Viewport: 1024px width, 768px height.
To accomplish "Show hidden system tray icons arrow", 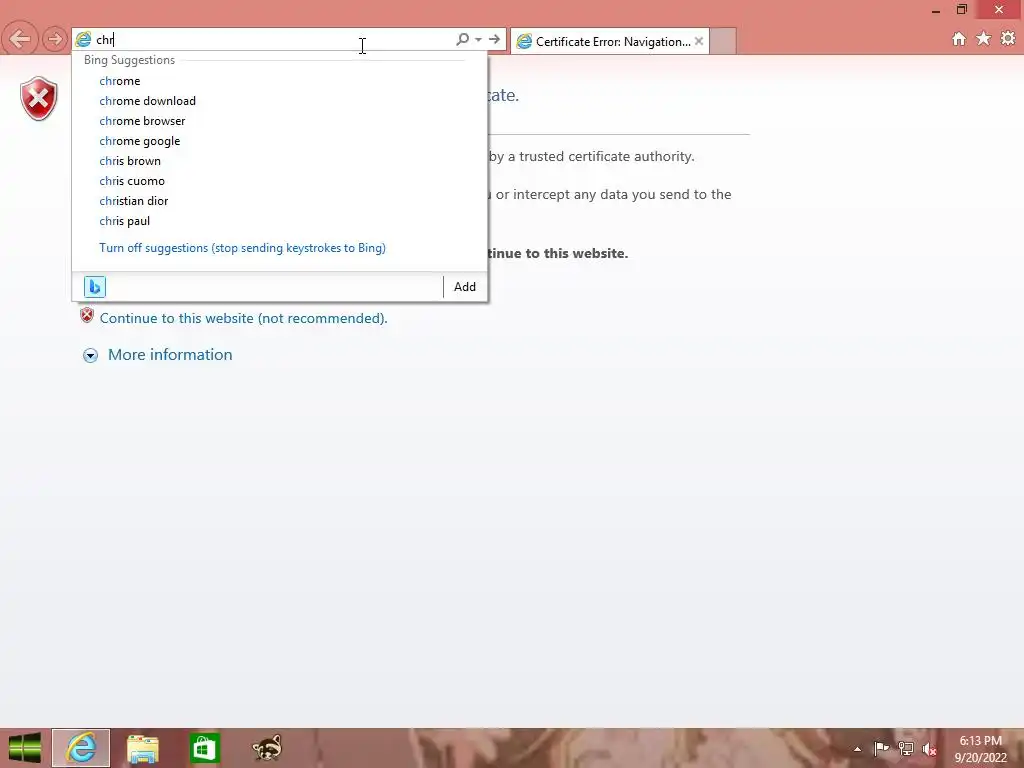I will pyautogui.click(x=857, y=750).
